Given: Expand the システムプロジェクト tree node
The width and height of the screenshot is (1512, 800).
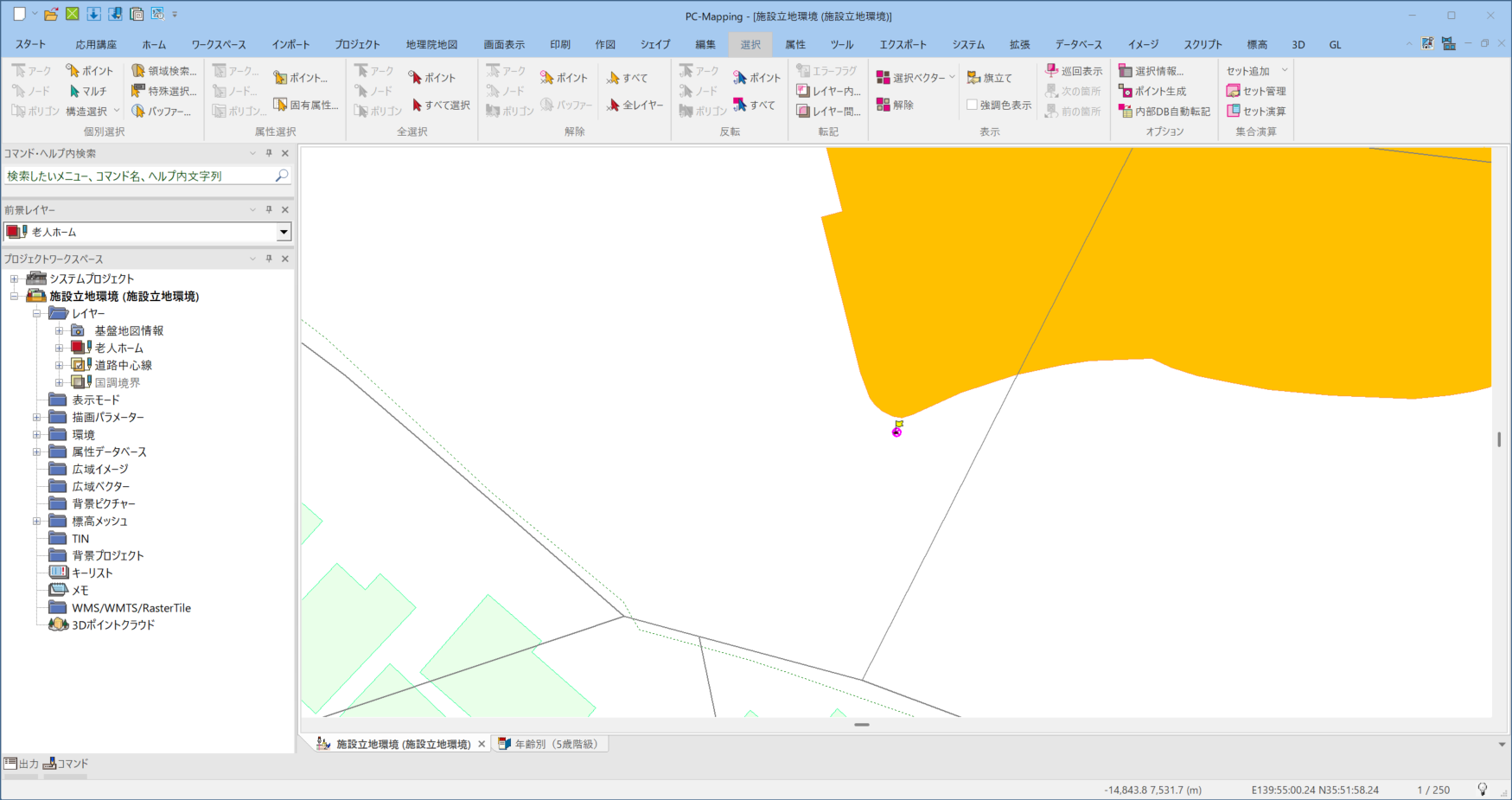Looking at the screenshot, I should [14, 278].
